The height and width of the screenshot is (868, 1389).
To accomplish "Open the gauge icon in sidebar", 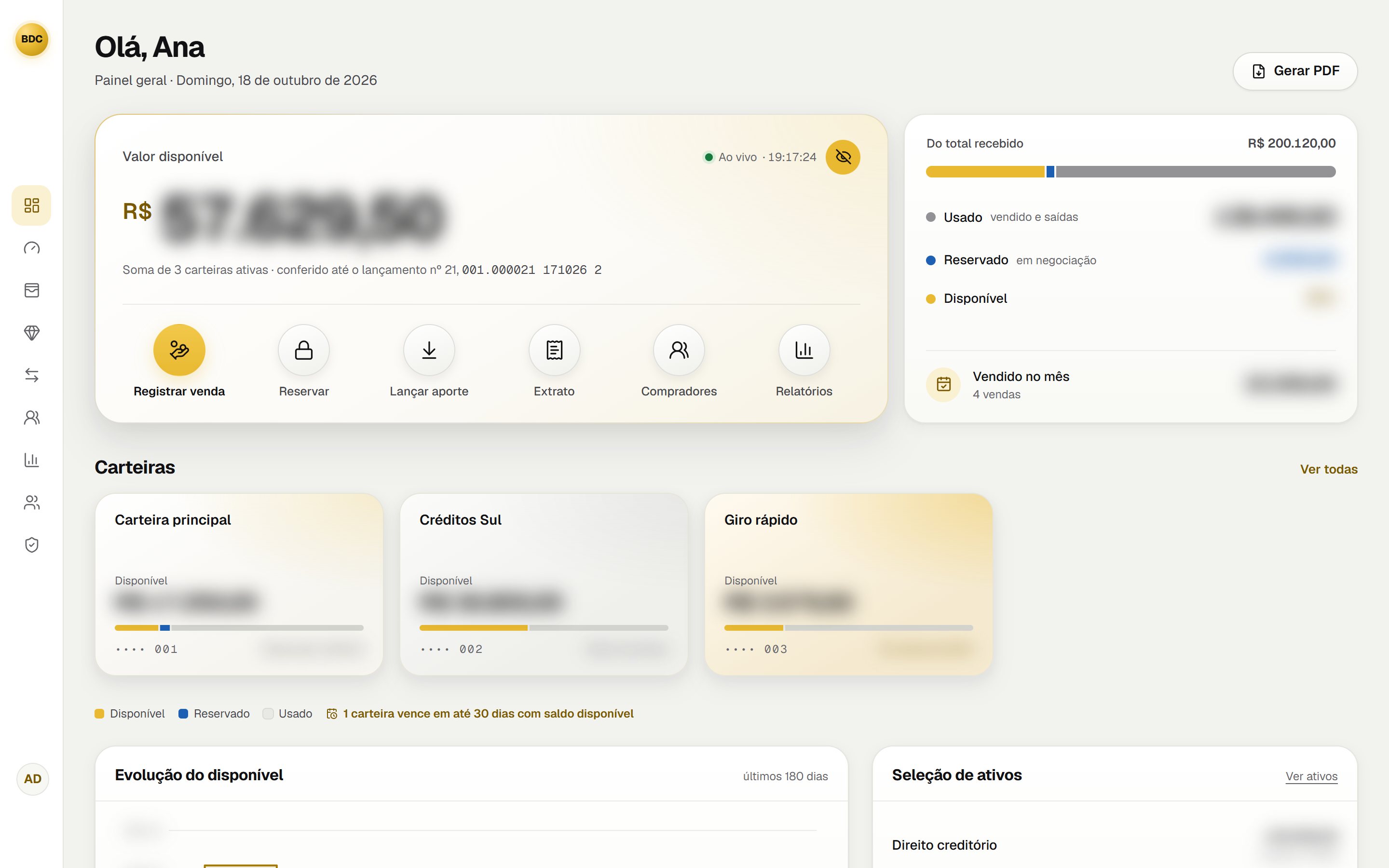I will click(x=31, y=248).
